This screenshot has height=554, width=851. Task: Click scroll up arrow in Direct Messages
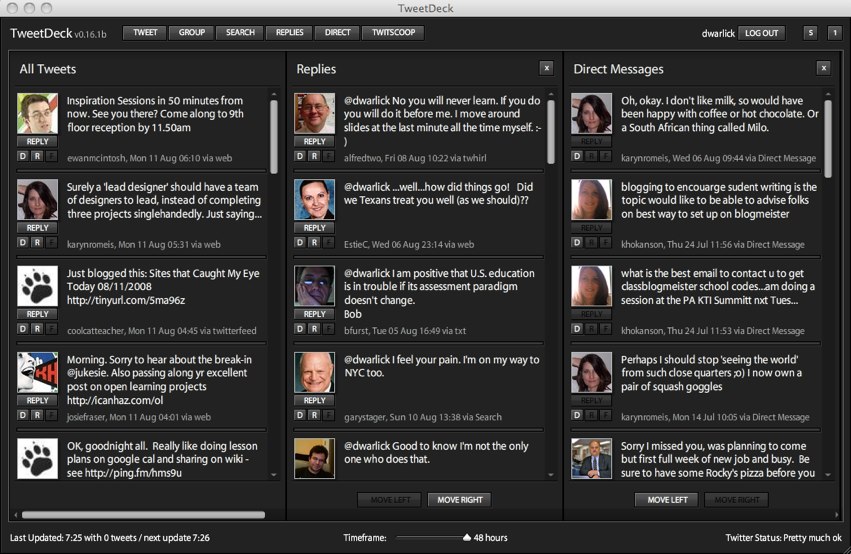(x=828, y=94)
